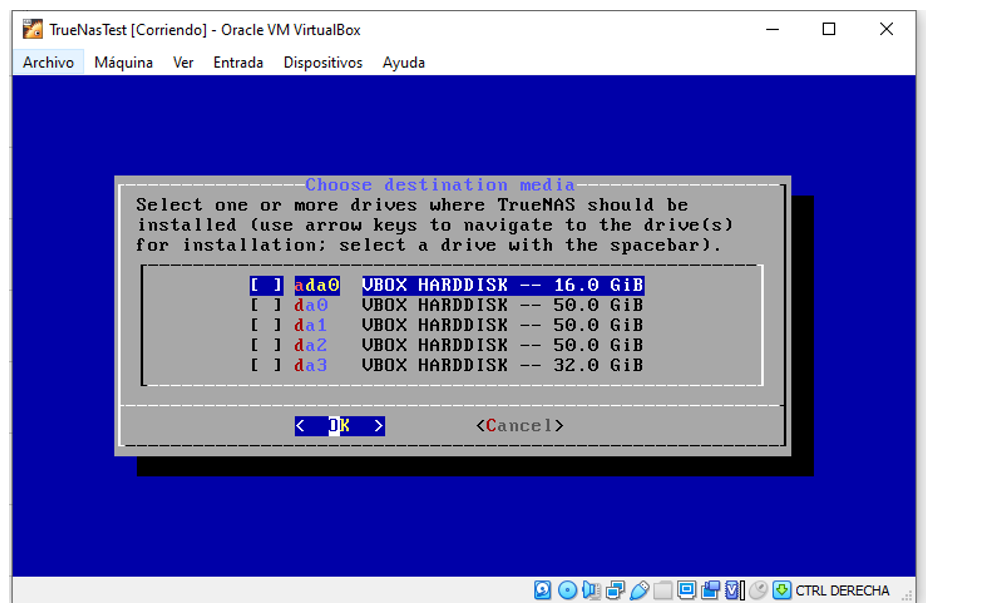Open the Máquina menu
1008x614 pixels.
tap(123, 62)
